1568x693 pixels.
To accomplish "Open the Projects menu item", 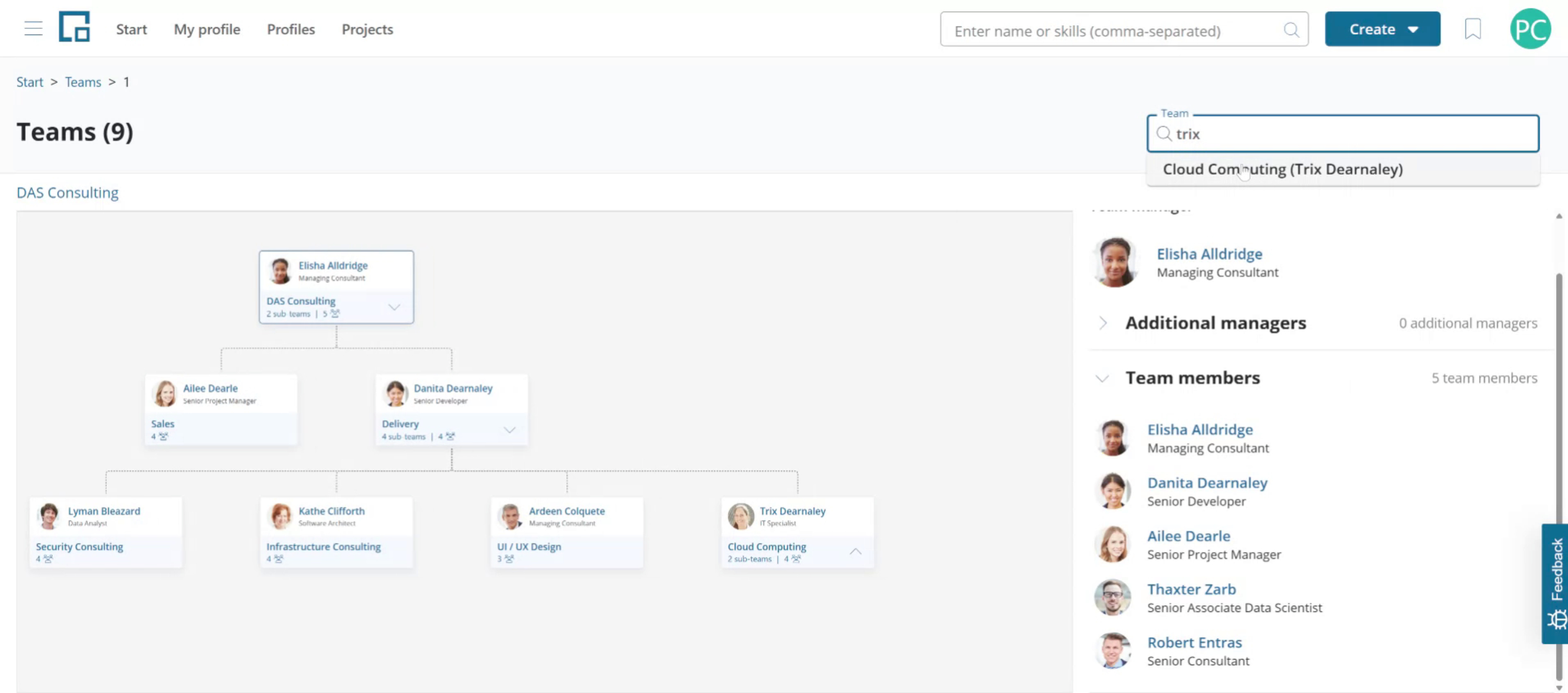I will tap(367, 29).
